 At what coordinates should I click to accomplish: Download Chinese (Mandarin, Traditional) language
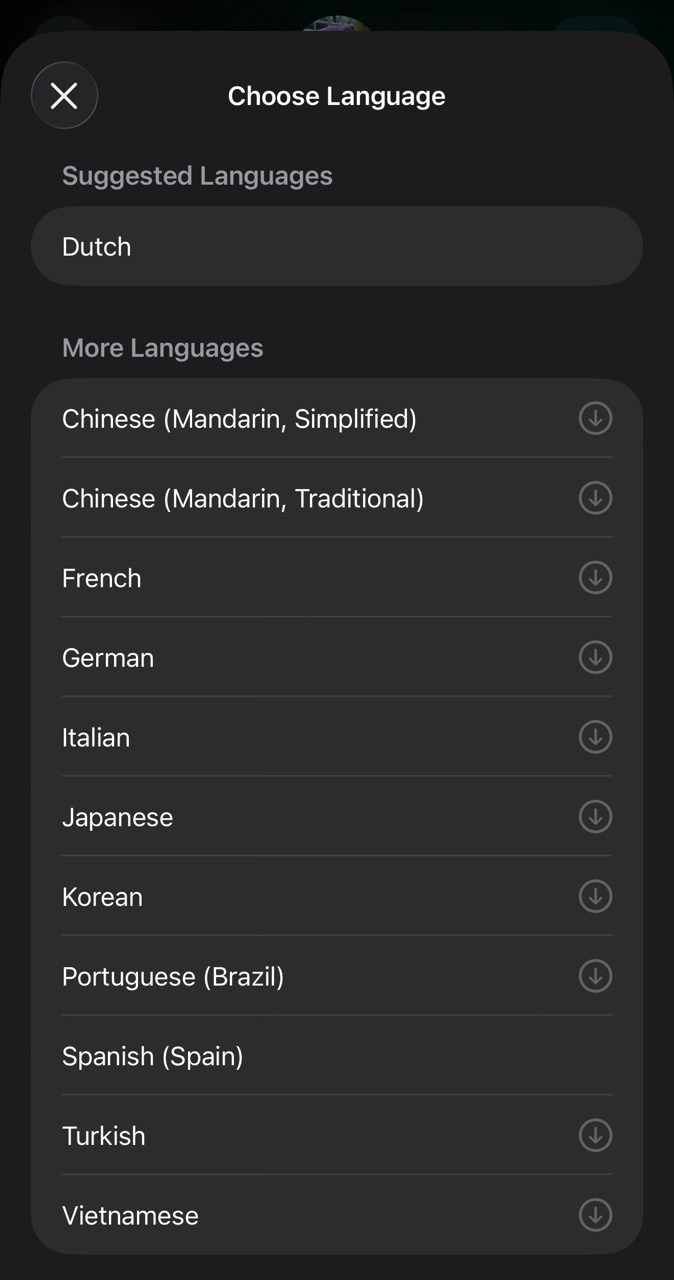[595, 498]
